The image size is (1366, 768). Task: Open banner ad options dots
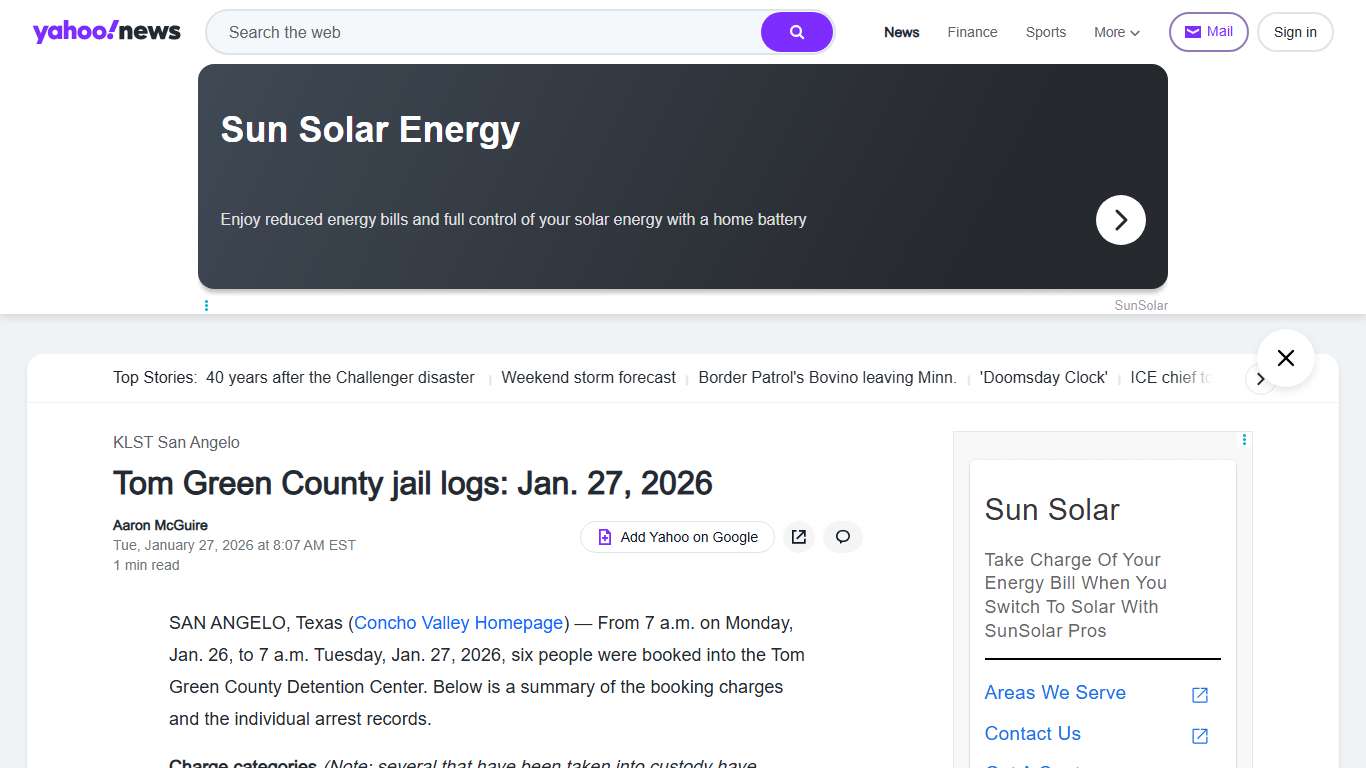point(206,306)
